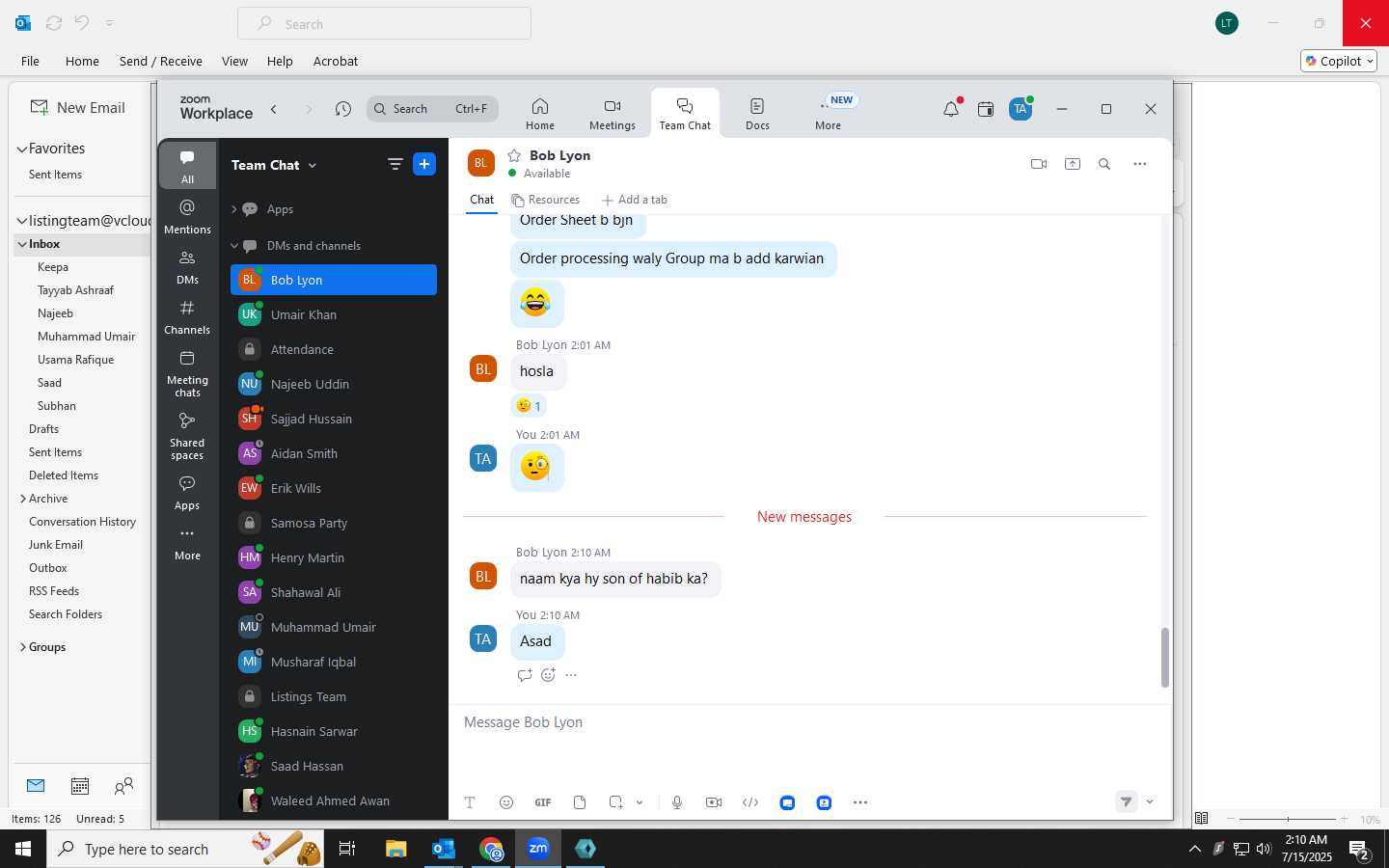Open the Zoom calendar icon
Viewport: 1389px width, 868px height.
pos(986,109)
